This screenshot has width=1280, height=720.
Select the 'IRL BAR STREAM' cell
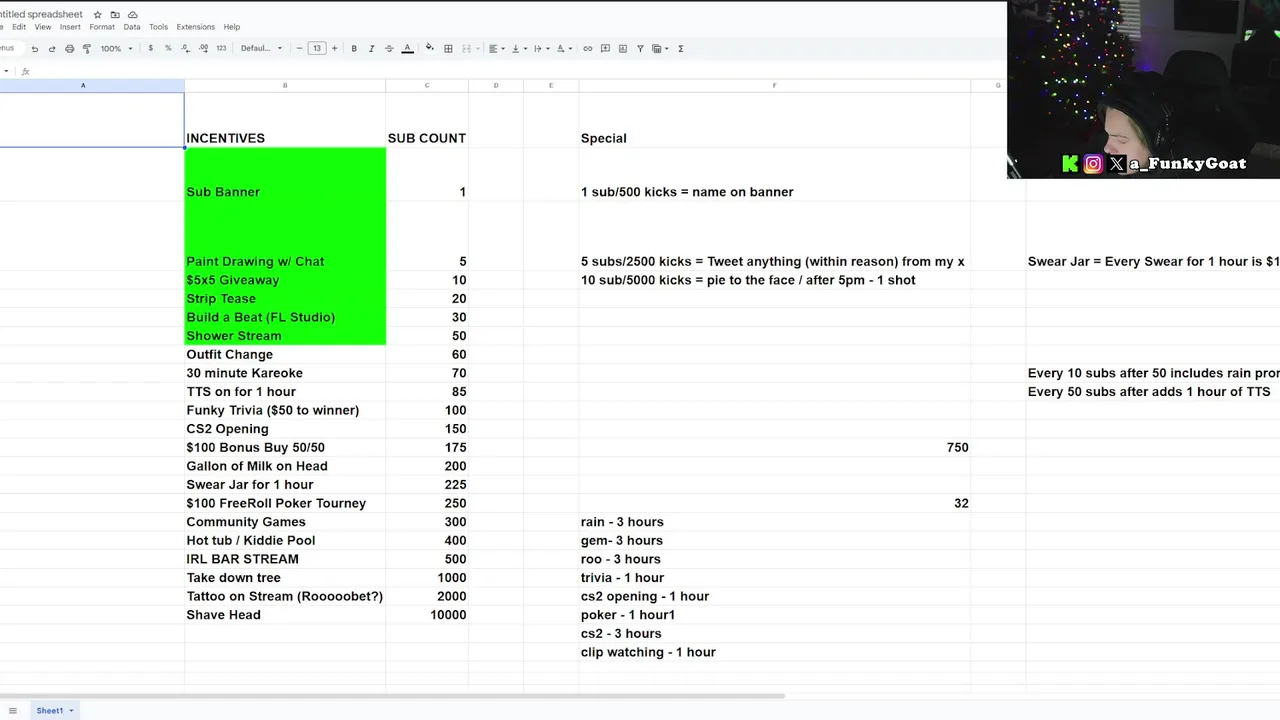(285, 559)
